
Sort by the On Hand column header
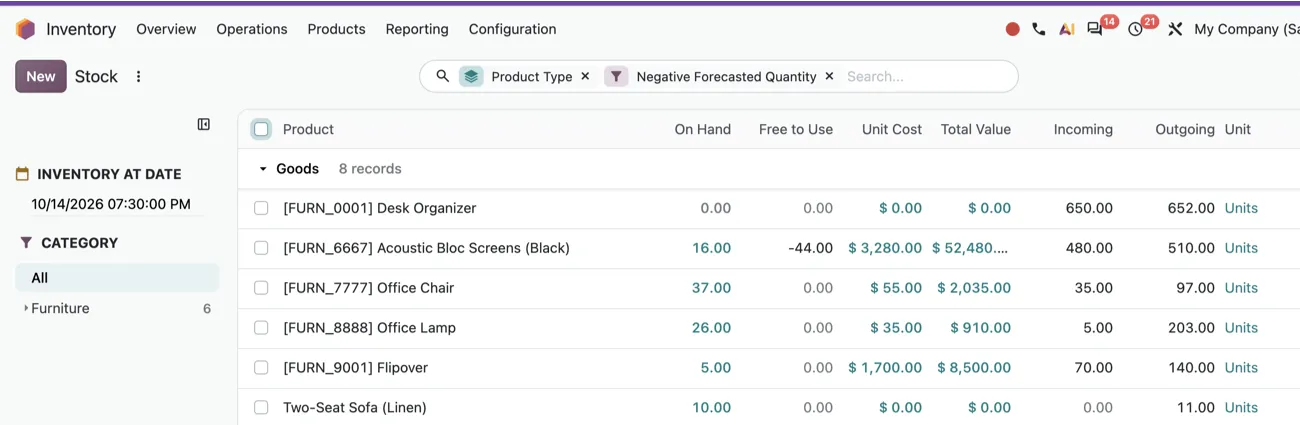point(702,129)
